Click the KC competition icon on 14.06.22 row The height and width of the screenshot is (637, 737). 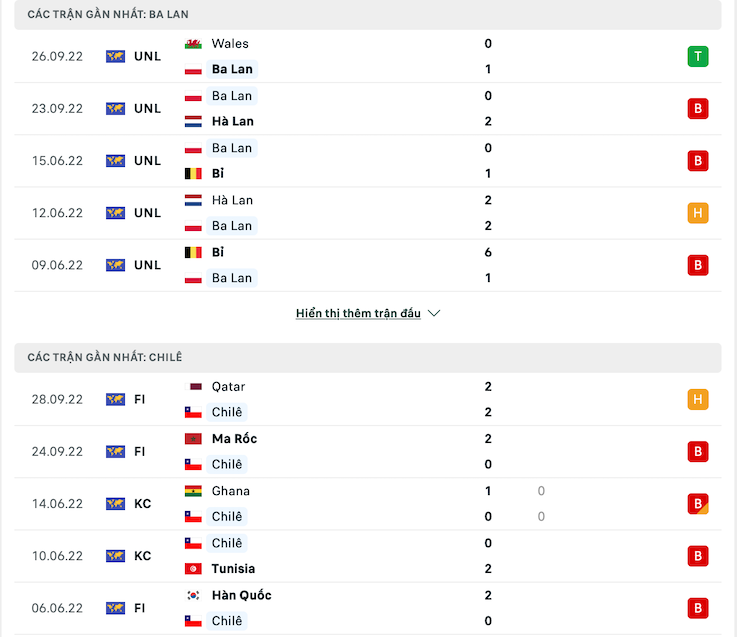pyautogui.click(x=116, y=504)
